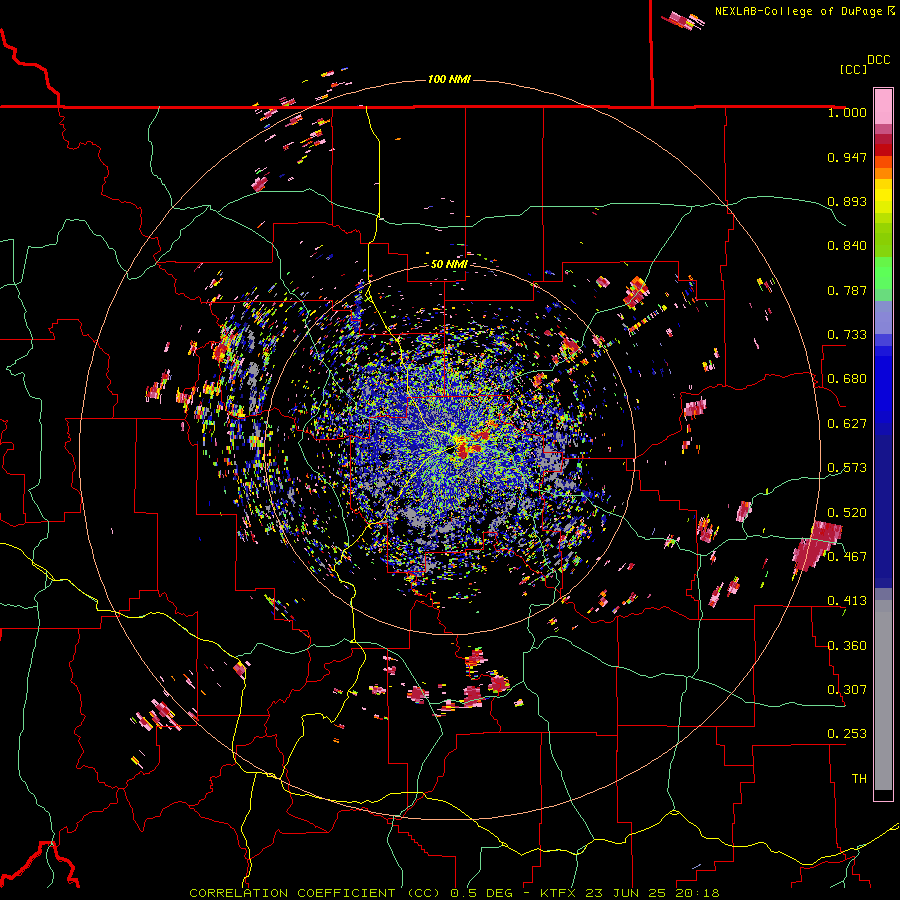
Task: Click the DCC product label
Action: pyautogui.click(x=878, y=60)
